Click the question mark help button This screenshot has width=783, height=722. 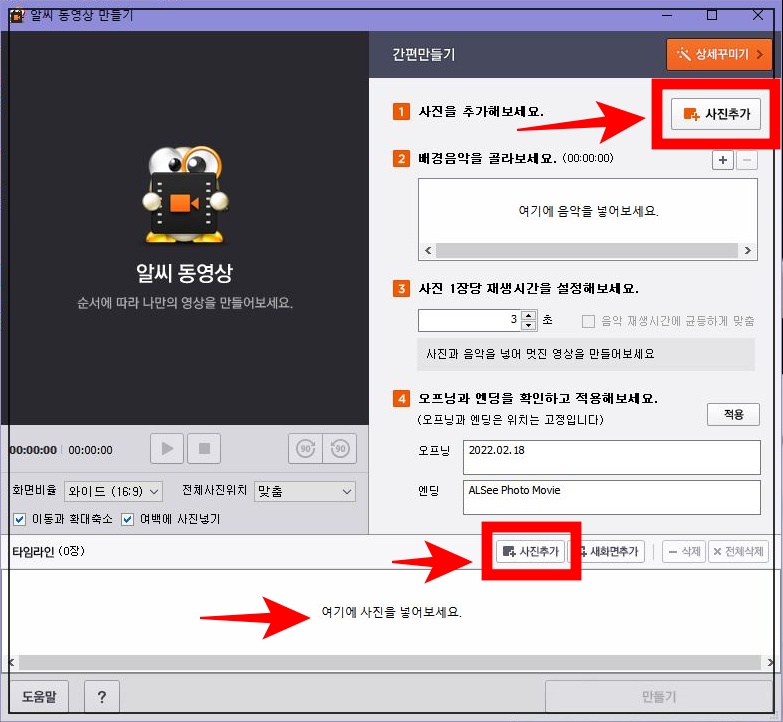coord(101,697)
